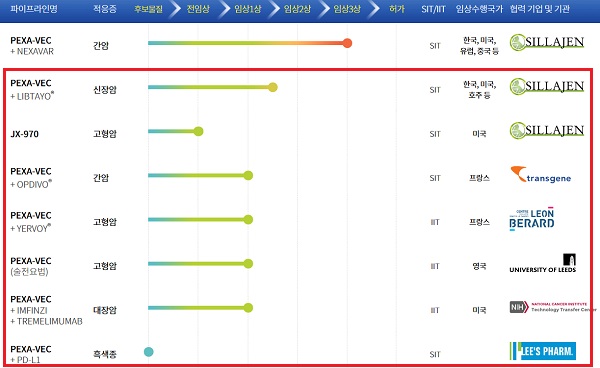Select the 술전요법 row progress end dot

pos(248,264)
